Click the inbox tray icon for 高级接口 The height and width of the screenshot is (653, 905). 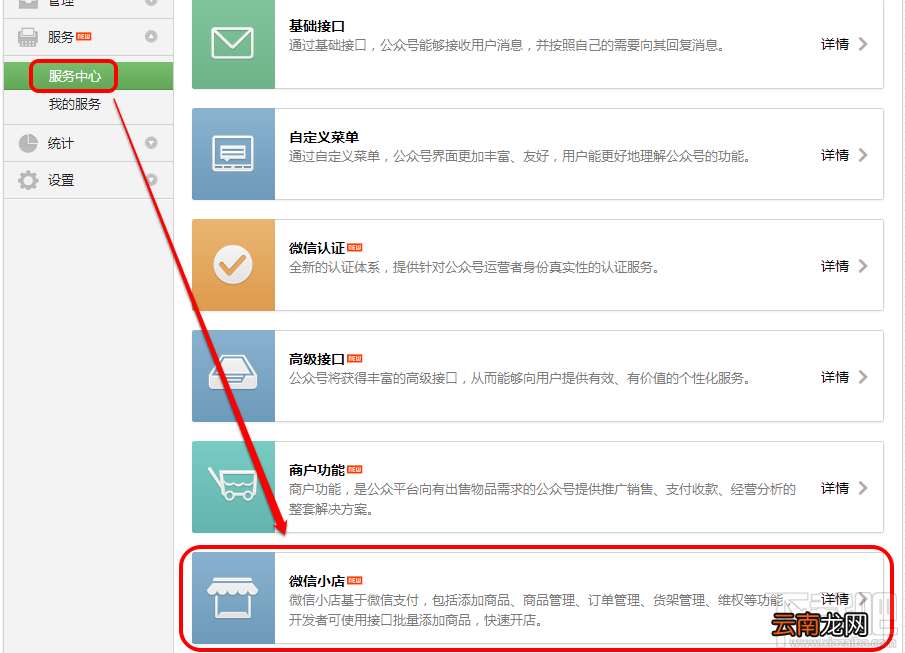pyautogui.click(x=233, y=374)
